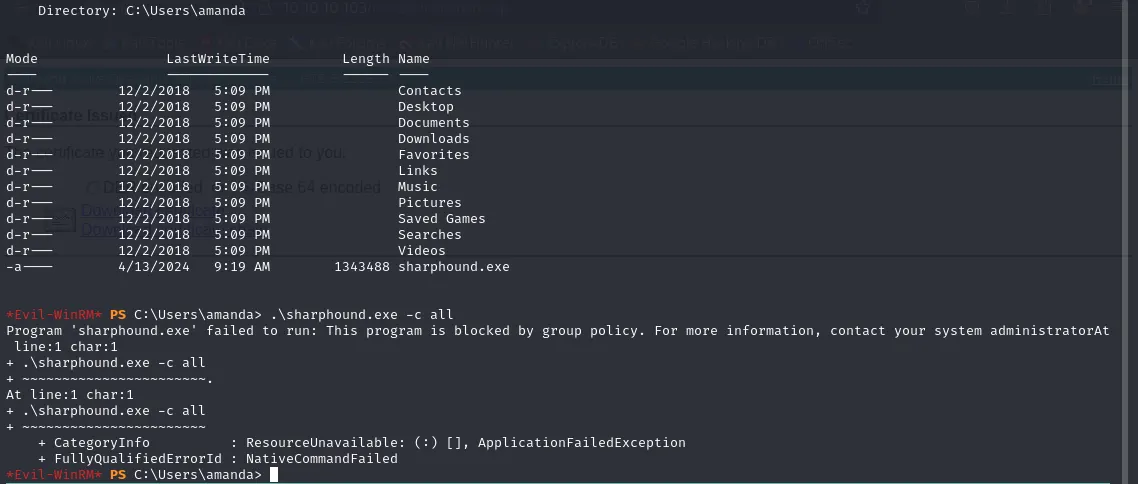Image resolution: width=1138 pixels, height=484 pixels.
Task: Click the Documents folder entry
Action: 433,123
